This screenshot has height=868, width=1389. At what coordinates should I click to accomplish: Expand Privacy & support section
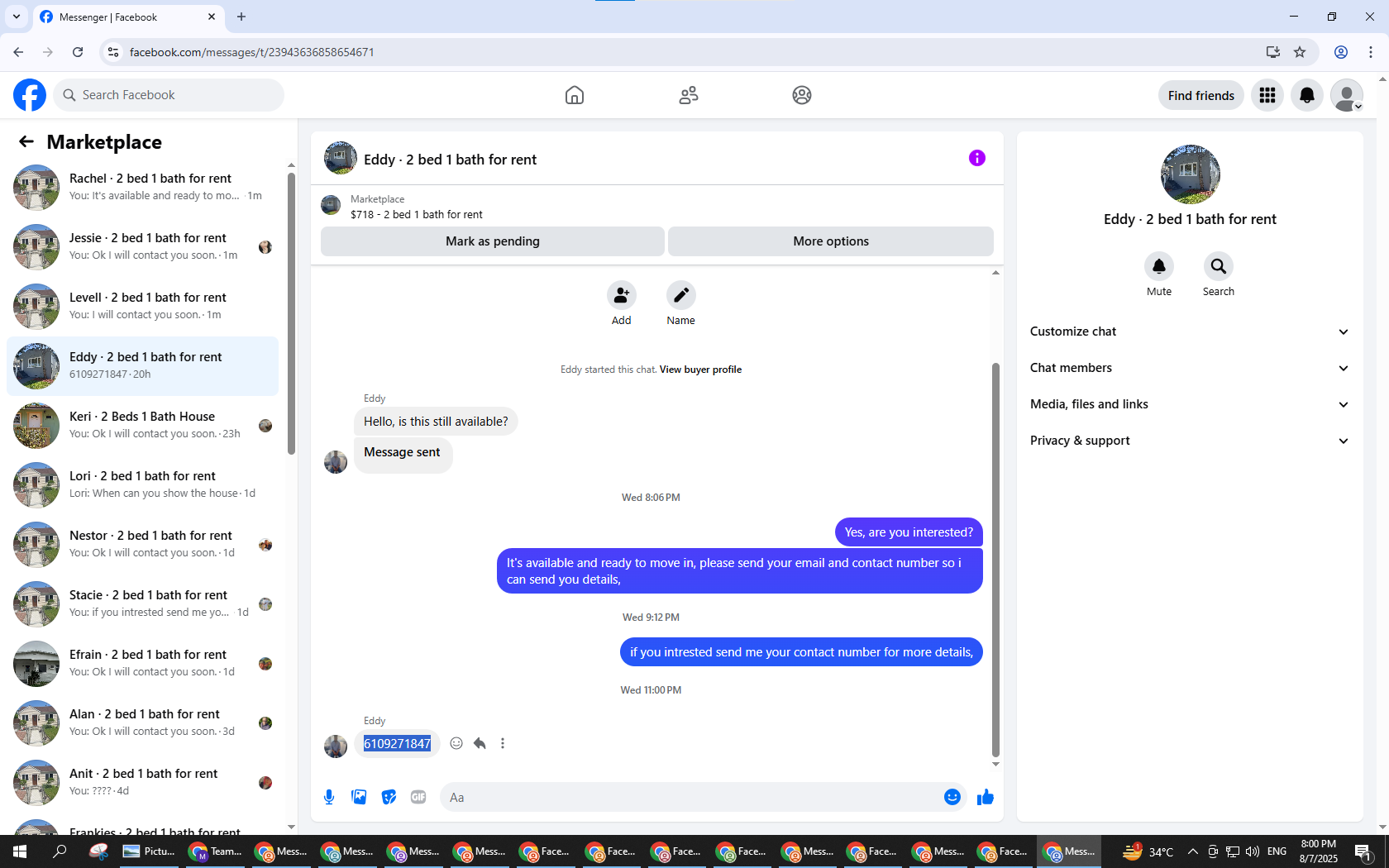[1190, 441]
